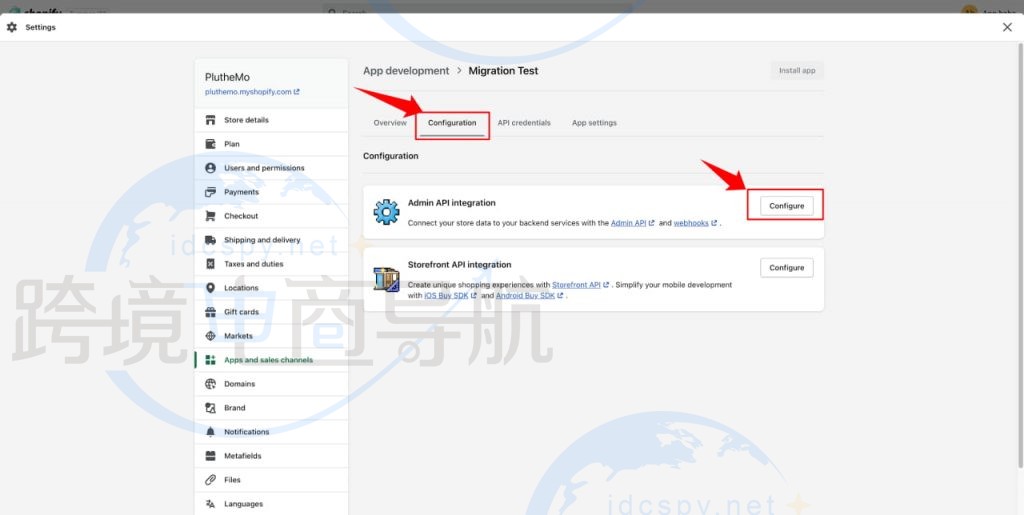Click the Gift cards icon
Screen dimensions: 1024x515
tap(210, 312)
